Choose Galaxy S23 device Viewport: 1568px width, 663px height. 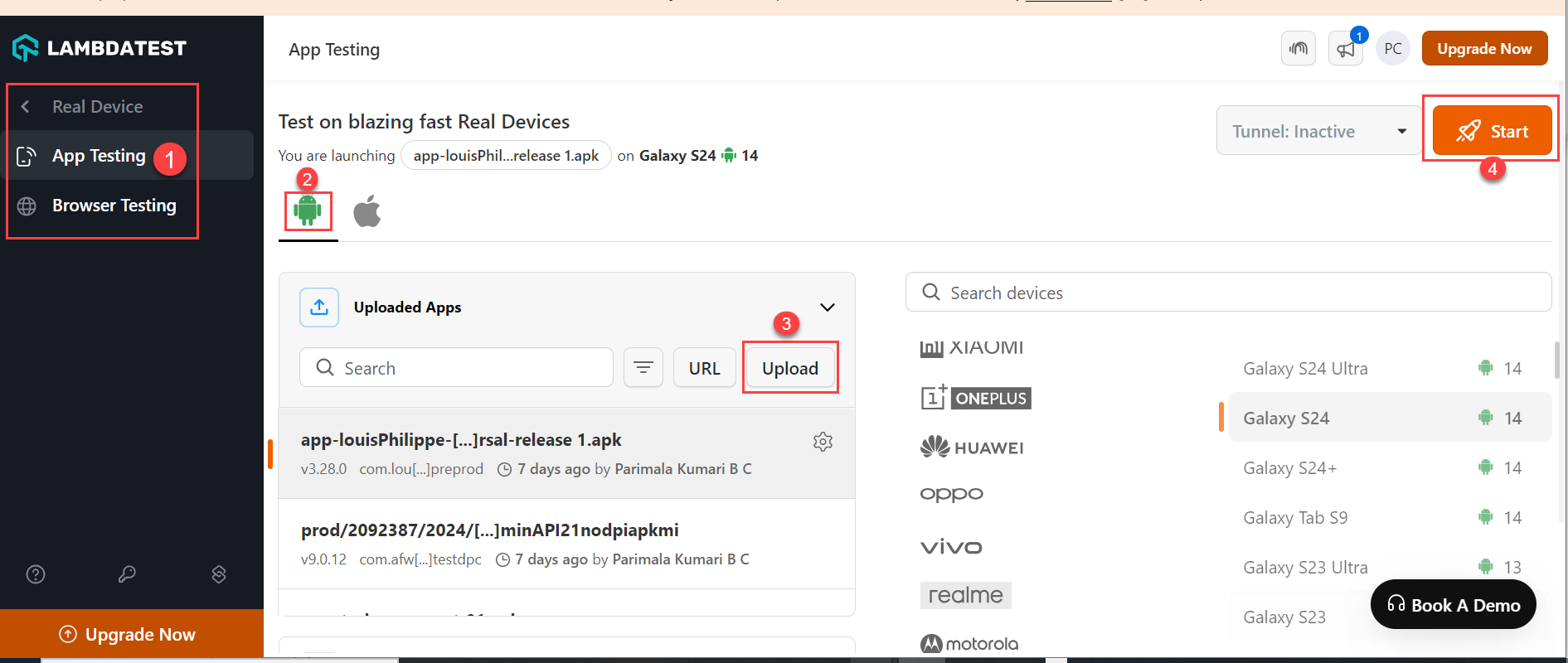[x=1284, y=617]
